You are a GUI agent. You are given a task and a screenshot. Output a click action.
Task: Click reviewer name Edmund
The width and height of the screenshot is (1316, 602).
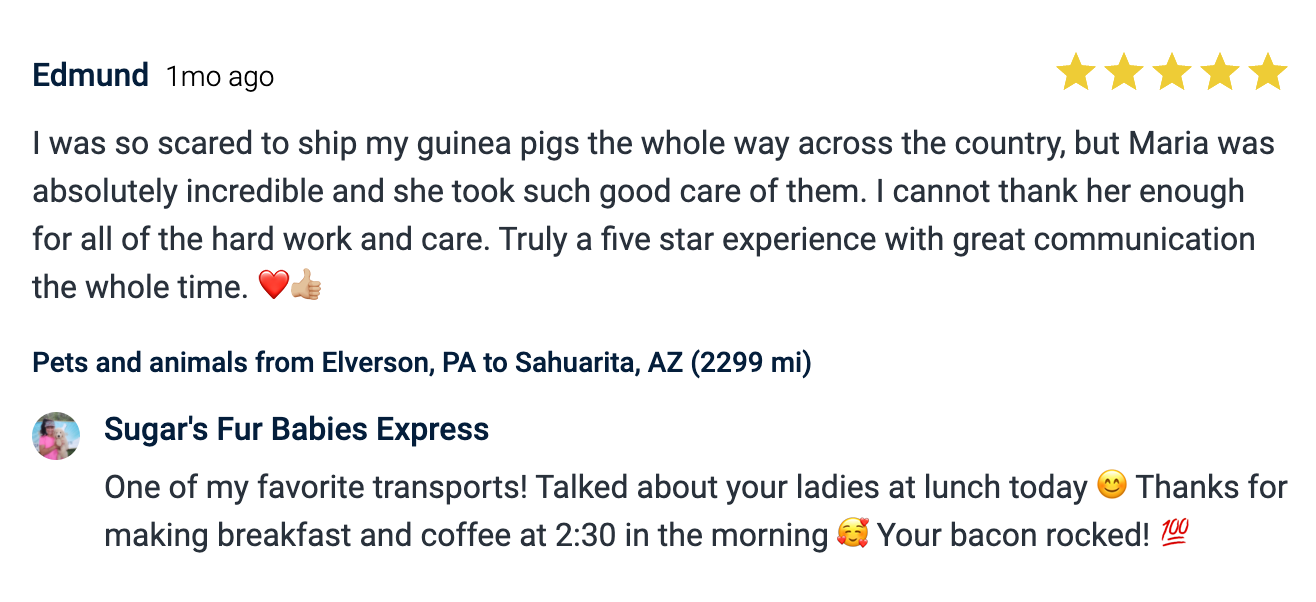tap(90, 75)
